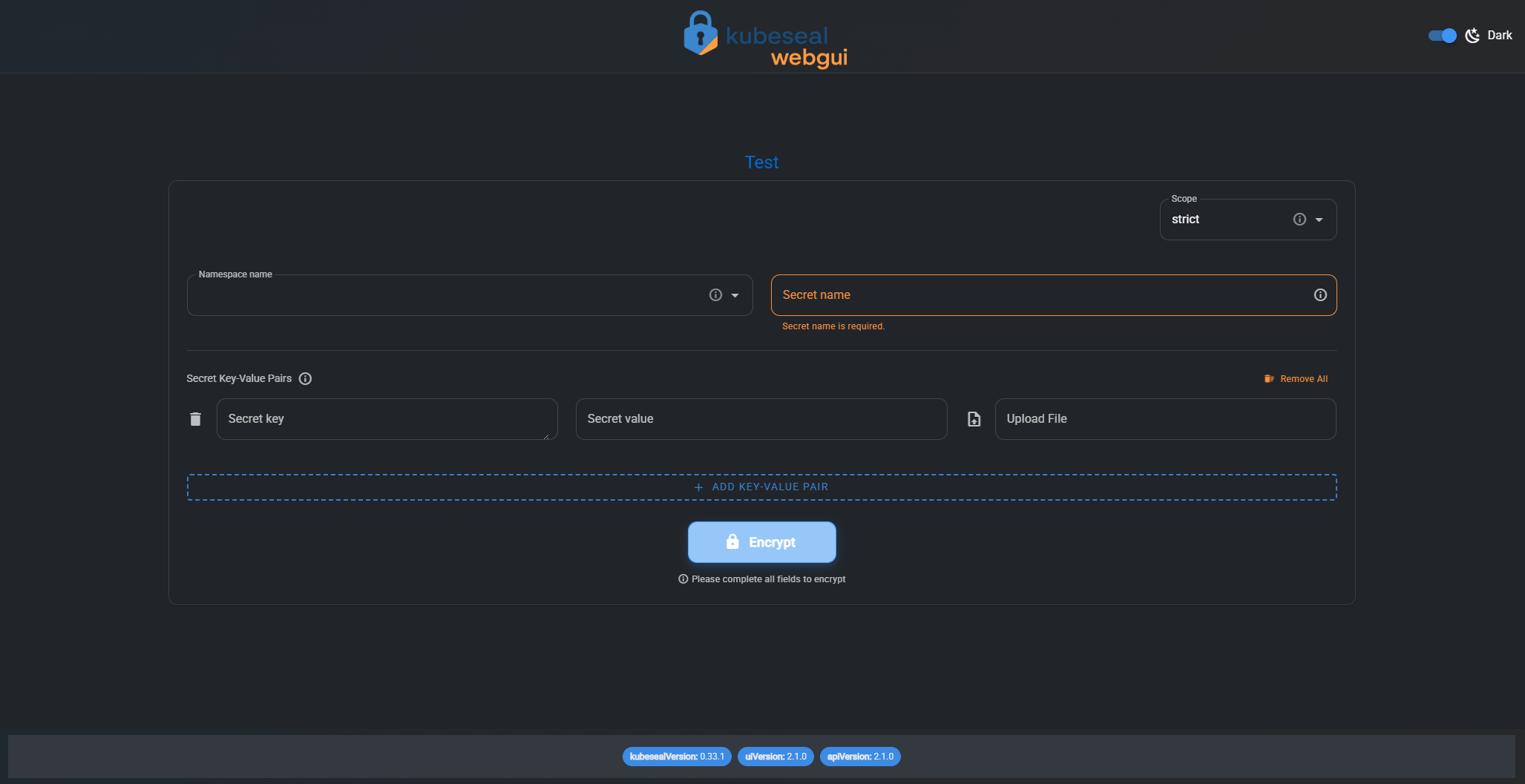Screen dimensions: 1525x784
Task: Add a new key-value pair
Action: pyautogui.click(x=761, y=487)
